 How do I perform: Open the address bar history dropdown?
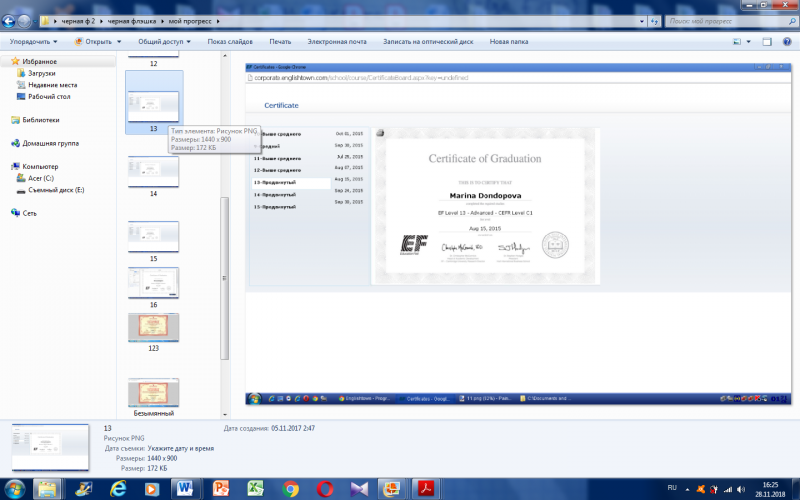[x=642, y=21]
